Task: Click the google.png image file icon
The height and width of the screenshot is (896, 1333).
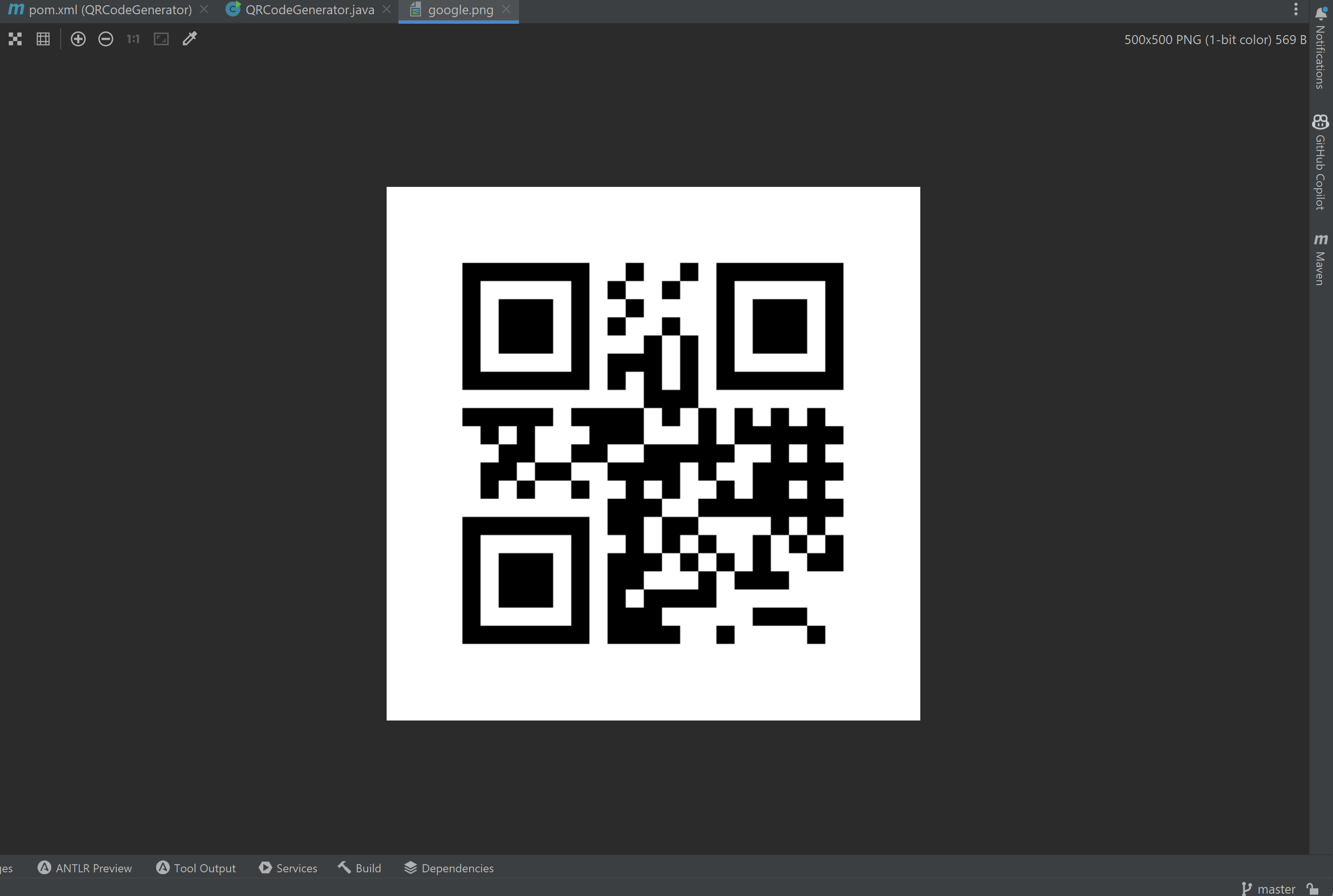Action: click(x=416, y=9)
